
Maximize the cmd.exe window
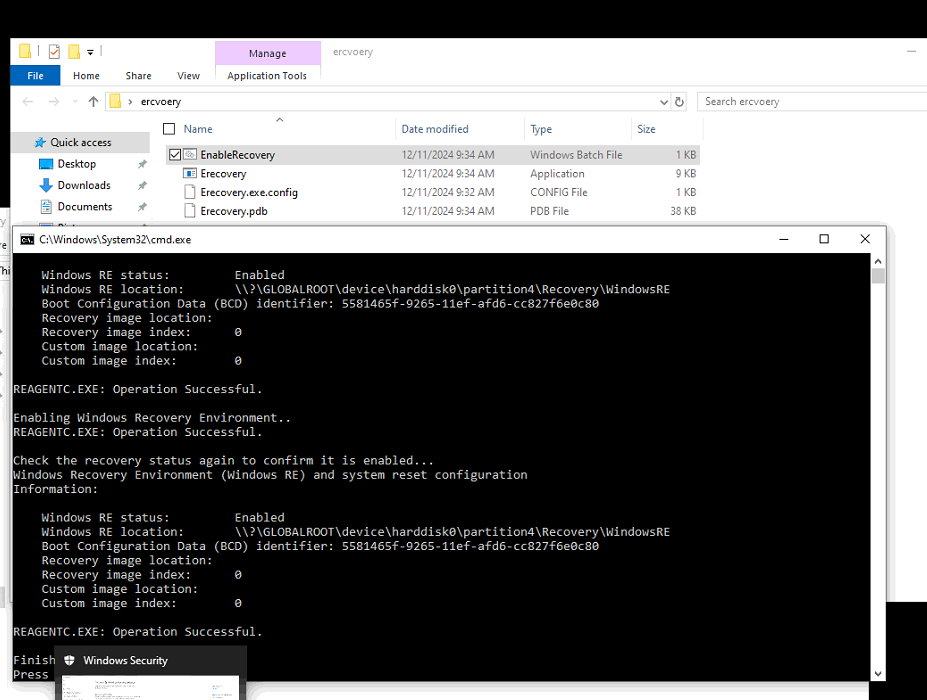pyautogui.click(x=824, y=239)
